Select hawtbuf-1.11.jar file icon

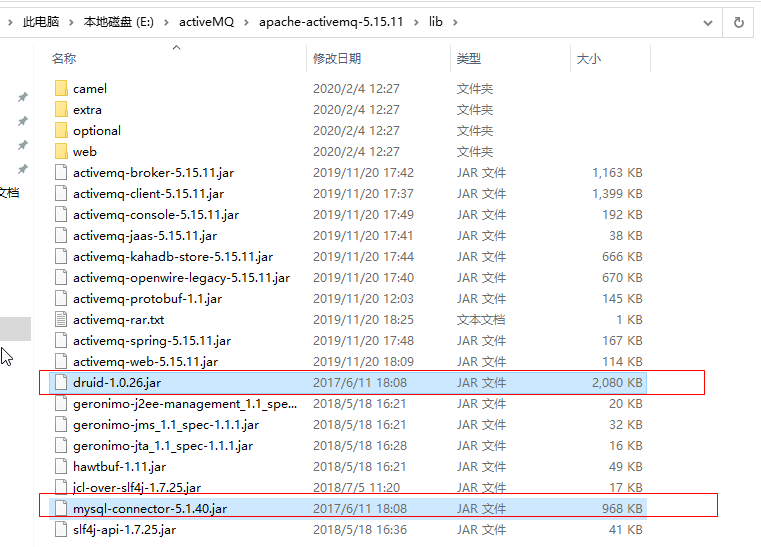point(61,466)
